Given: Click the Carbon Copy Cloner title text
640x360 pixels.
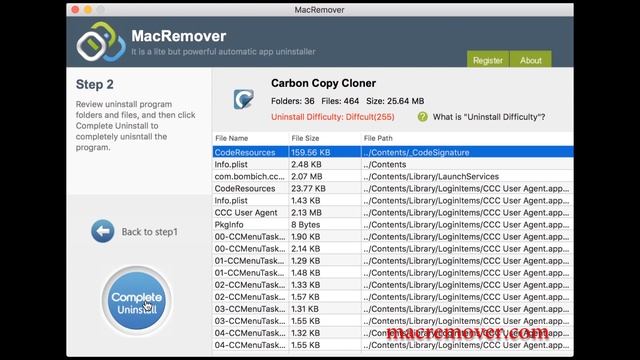Looking at the screenshot, I should [323, 83].
